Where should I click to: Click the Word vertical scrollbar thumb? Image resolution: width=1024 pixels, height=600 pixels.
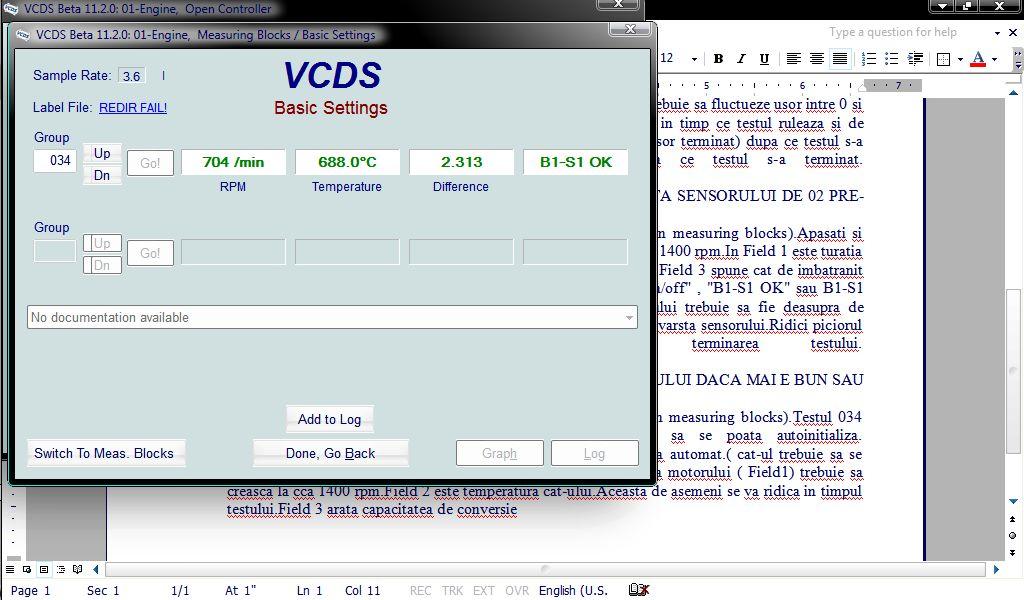pyautogui.click(x=1013, y=372)
